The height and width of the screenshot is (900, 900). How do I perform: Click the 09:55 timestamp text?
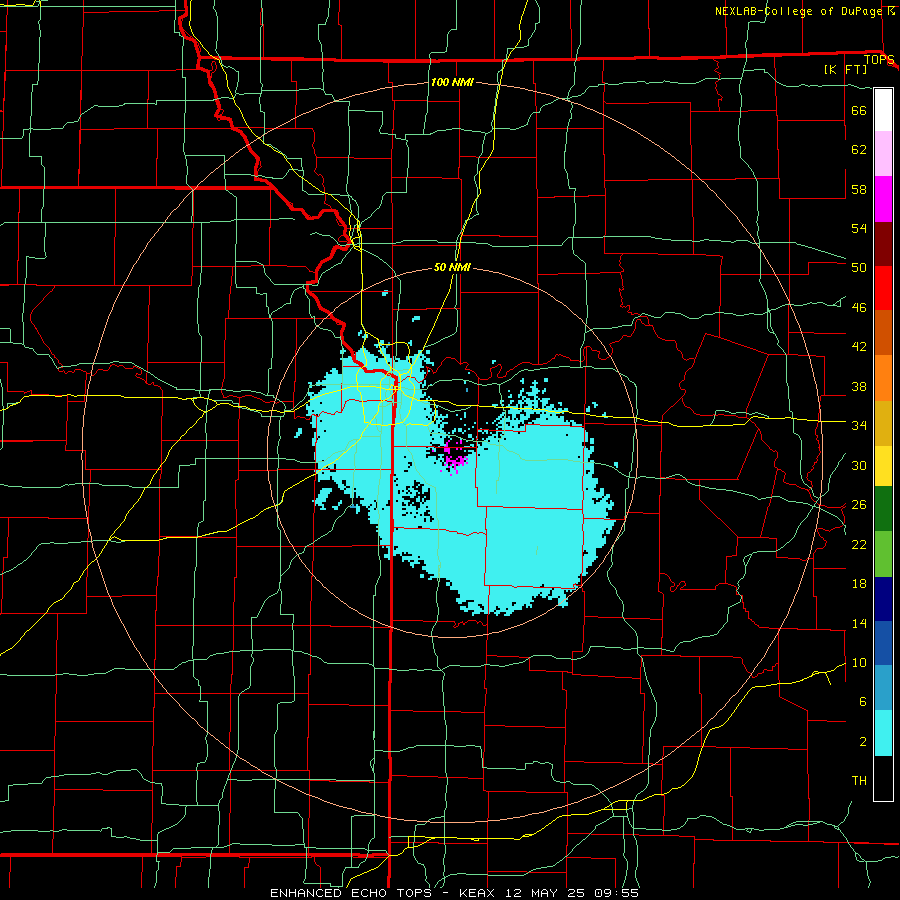click(616, 893)
